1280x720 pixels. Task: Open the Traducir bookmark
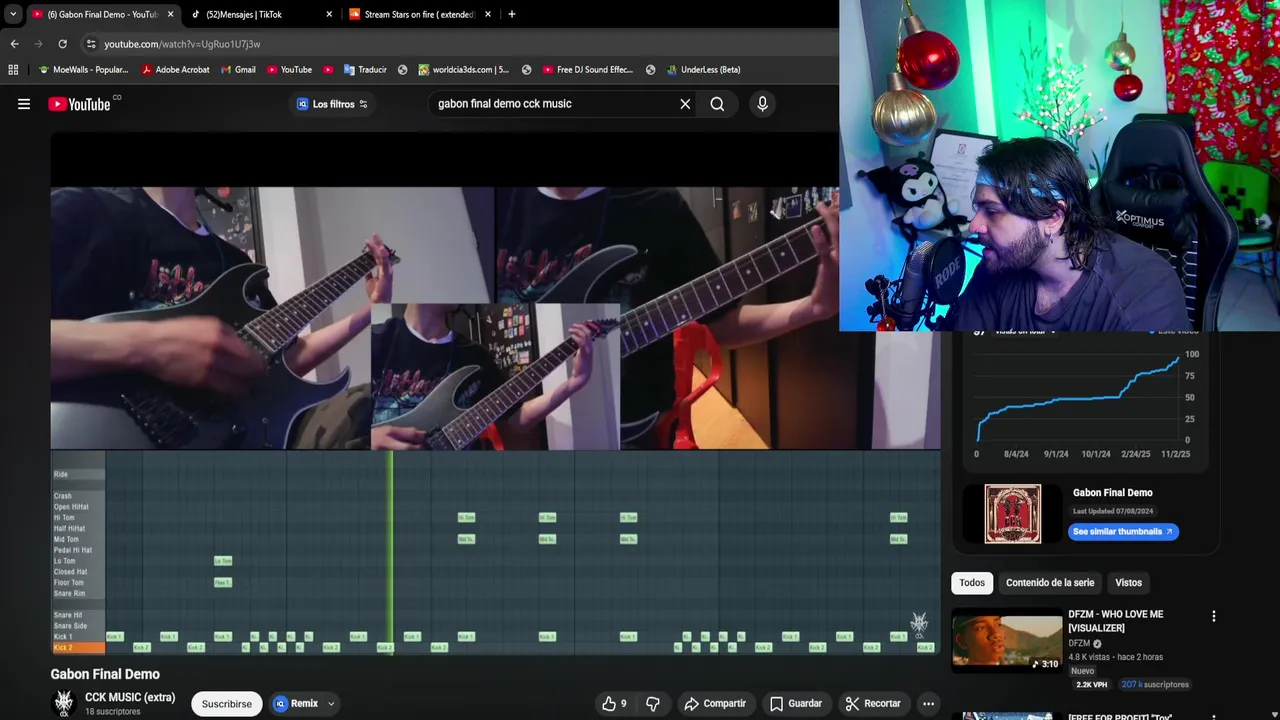365,70
